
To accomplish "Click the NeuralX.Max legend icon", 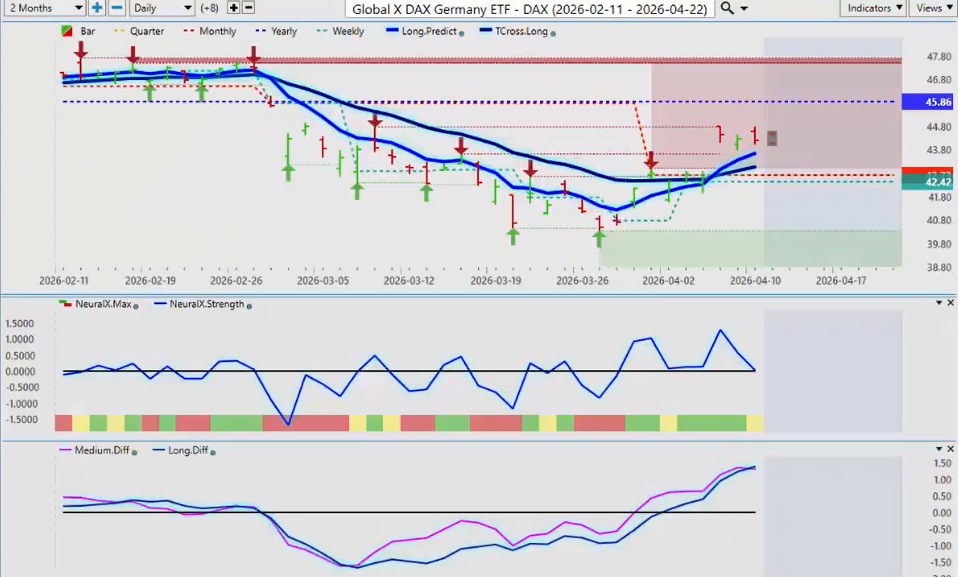I will (x=67, y=304).
